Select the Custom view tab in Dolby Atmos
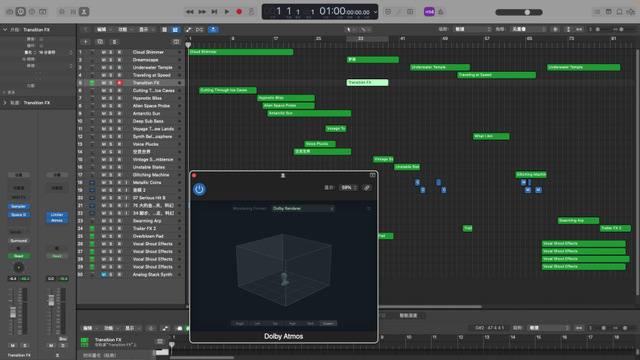This screenshot has height=360, width=640. (328, 323)
